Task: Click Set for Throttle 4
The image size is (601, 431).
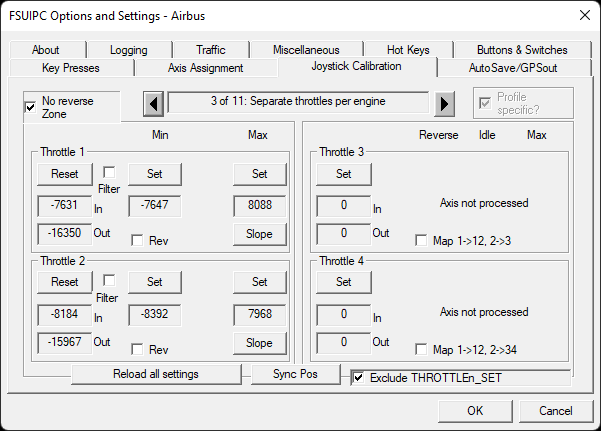Action: (343, 282)
